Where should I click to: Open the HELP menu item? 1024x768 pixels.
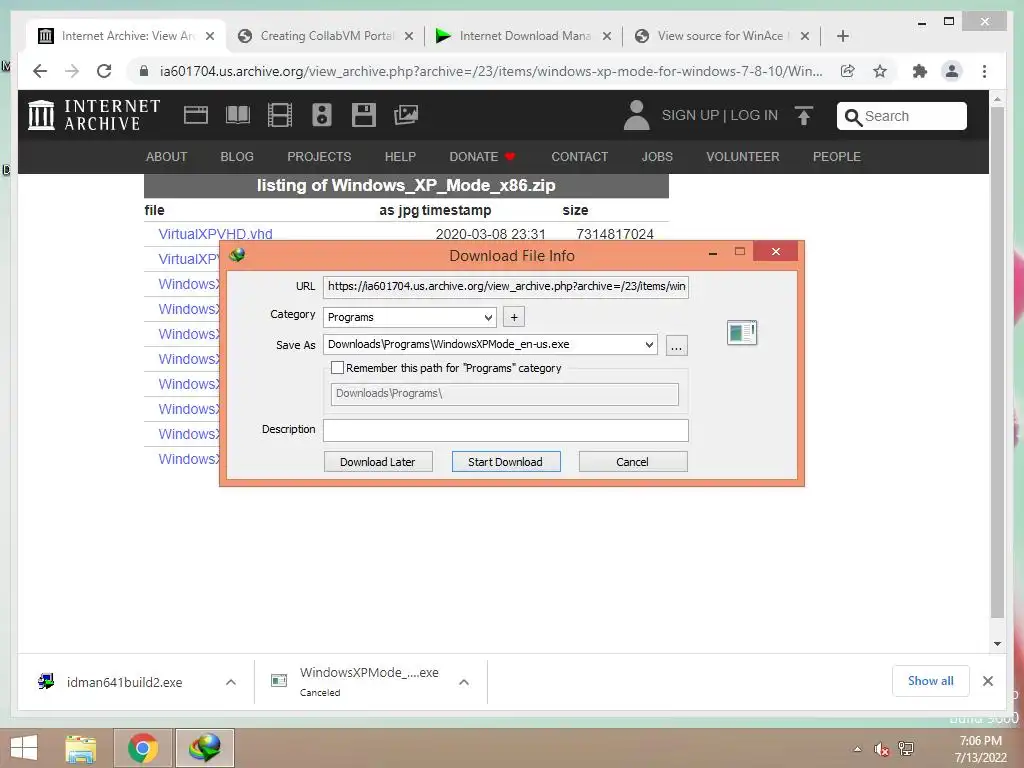tap(400, 157)
